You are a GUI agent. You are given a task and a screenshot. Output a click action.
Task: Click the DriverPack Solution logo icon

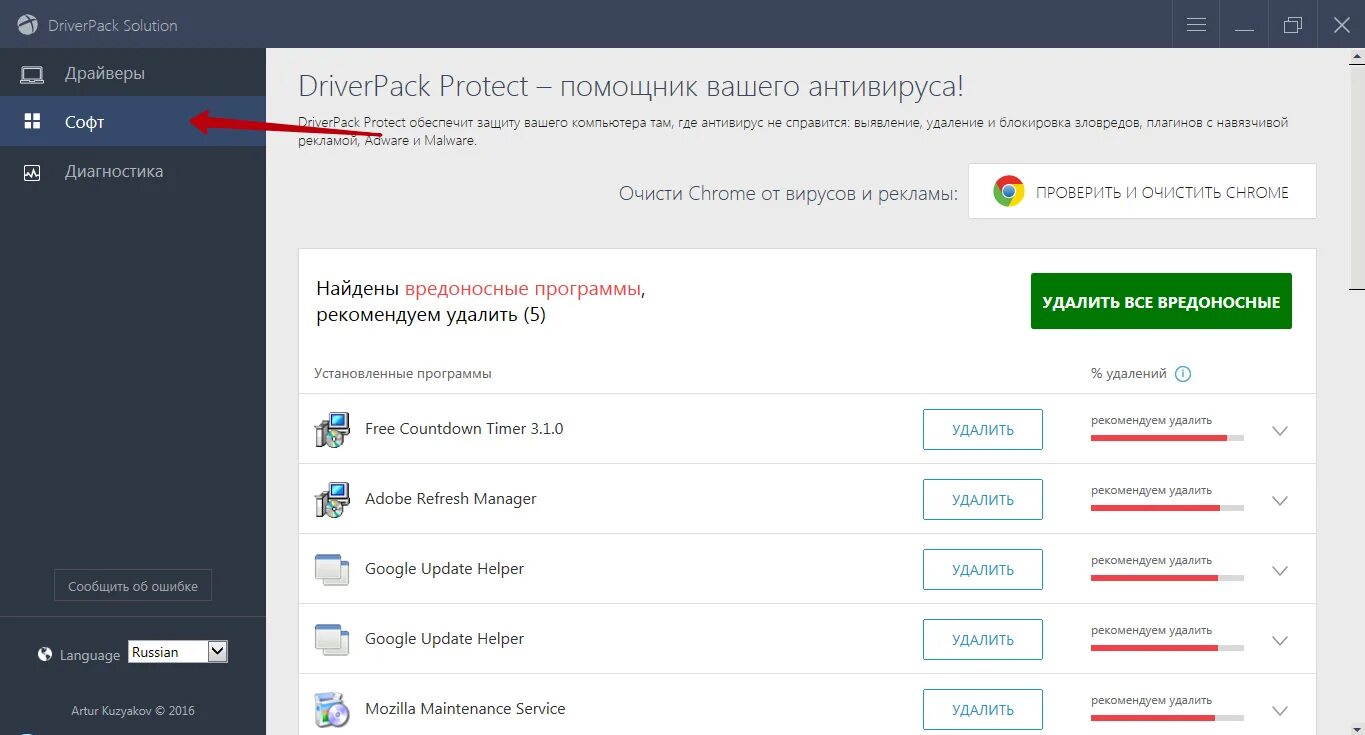(x=27, y=25)
